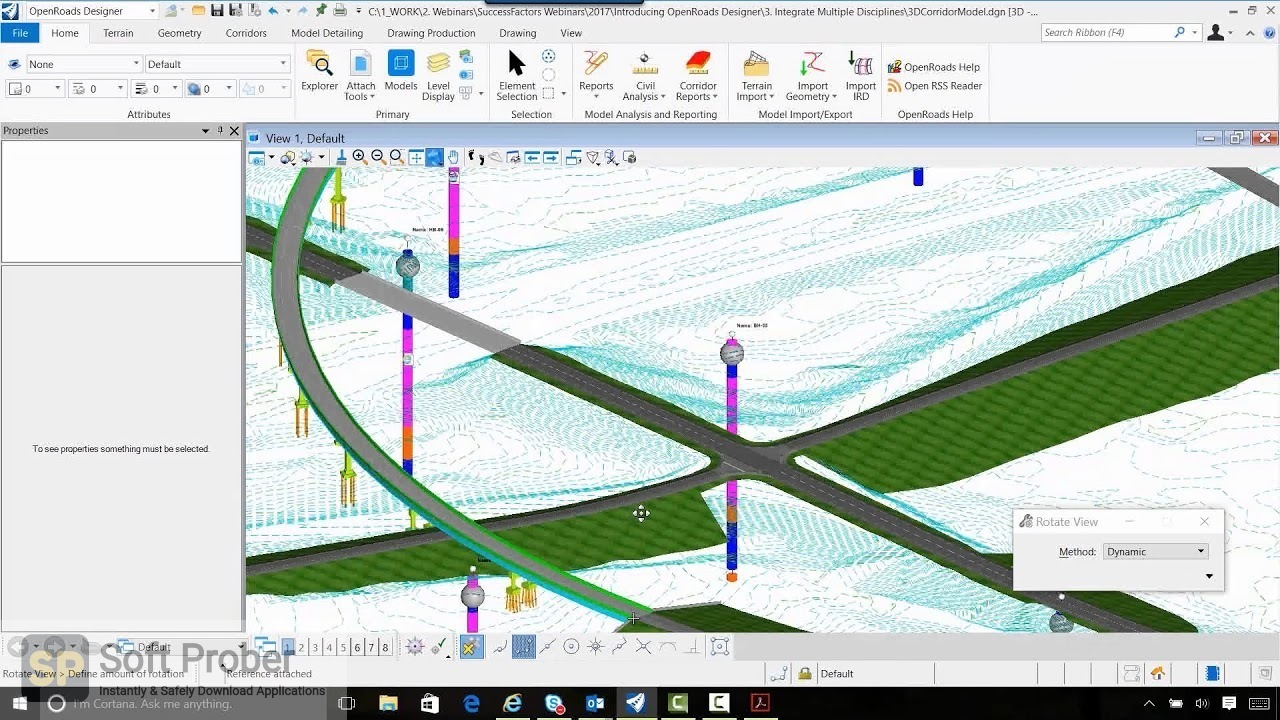Toggle view number 8 button
The image size is (1280, 720).
point(385,648)
